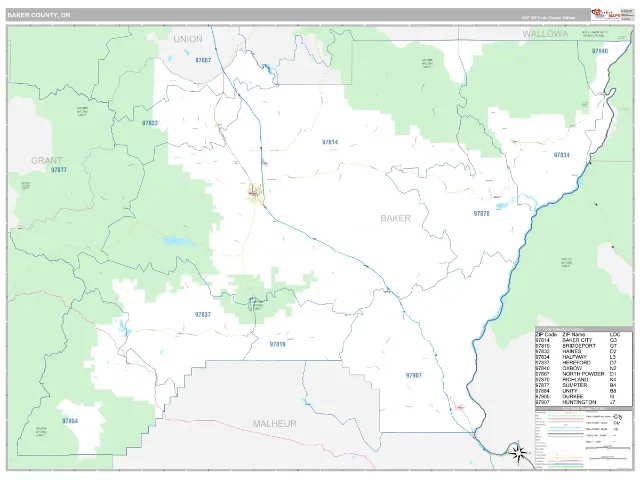Click the Baker City urban area marker

tap(256, 192)
